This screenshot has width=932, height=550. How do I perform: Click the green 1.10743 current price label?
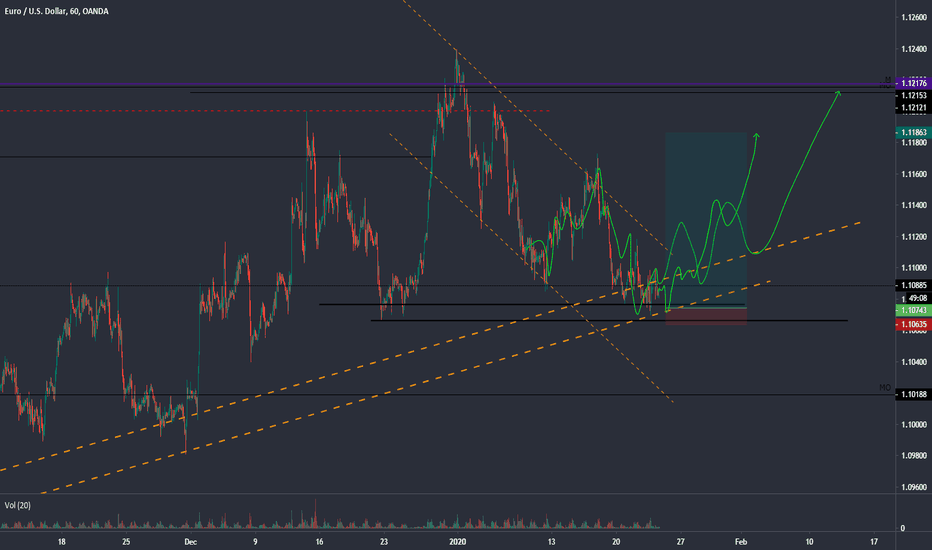(x=911, y=311)
